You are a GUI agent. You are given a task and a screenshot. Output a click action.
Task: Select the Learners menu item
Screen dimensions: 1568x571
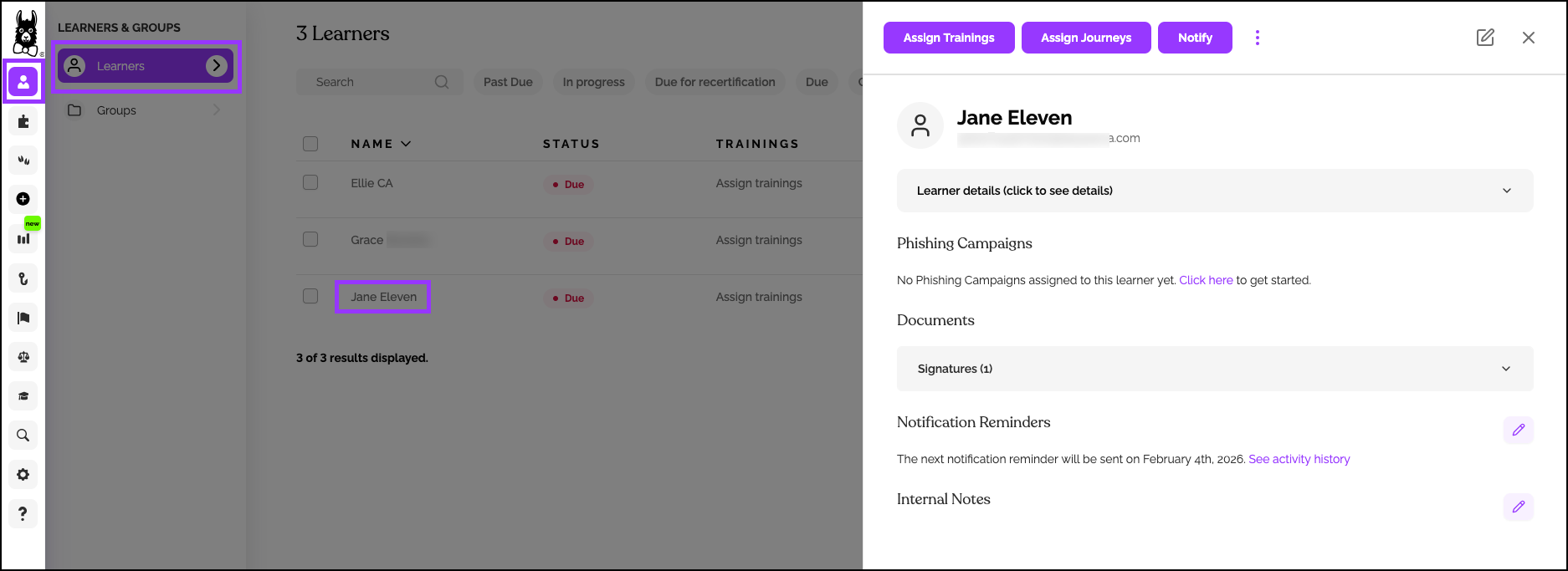point(120,66)
